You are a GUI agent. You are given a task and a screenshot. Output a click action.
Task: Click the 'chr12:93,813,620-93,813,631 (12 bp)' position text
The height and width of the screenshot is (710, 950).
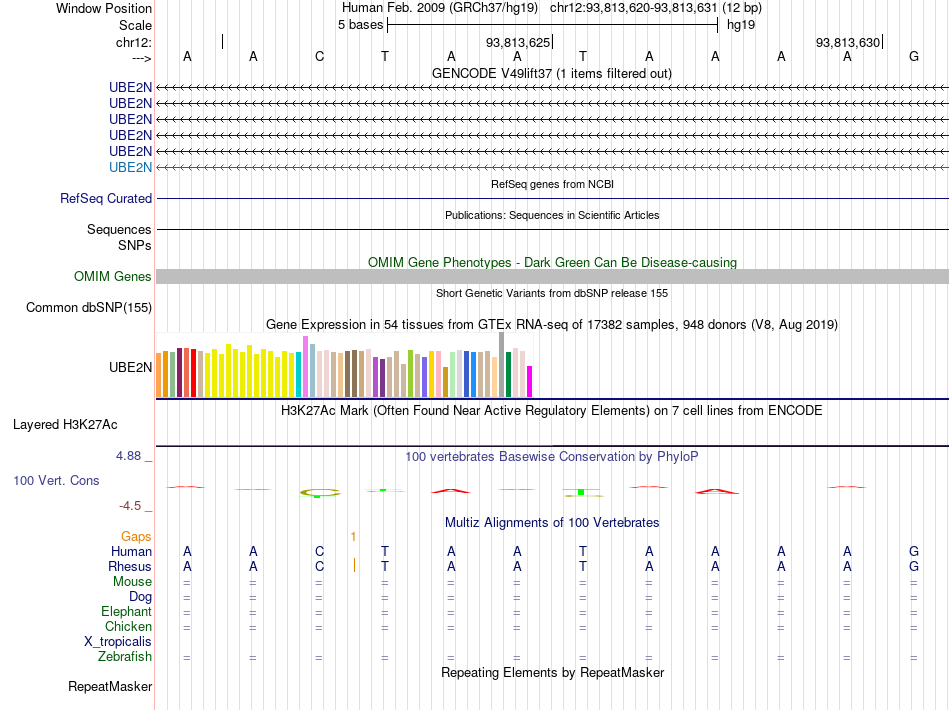click(656, 8)
